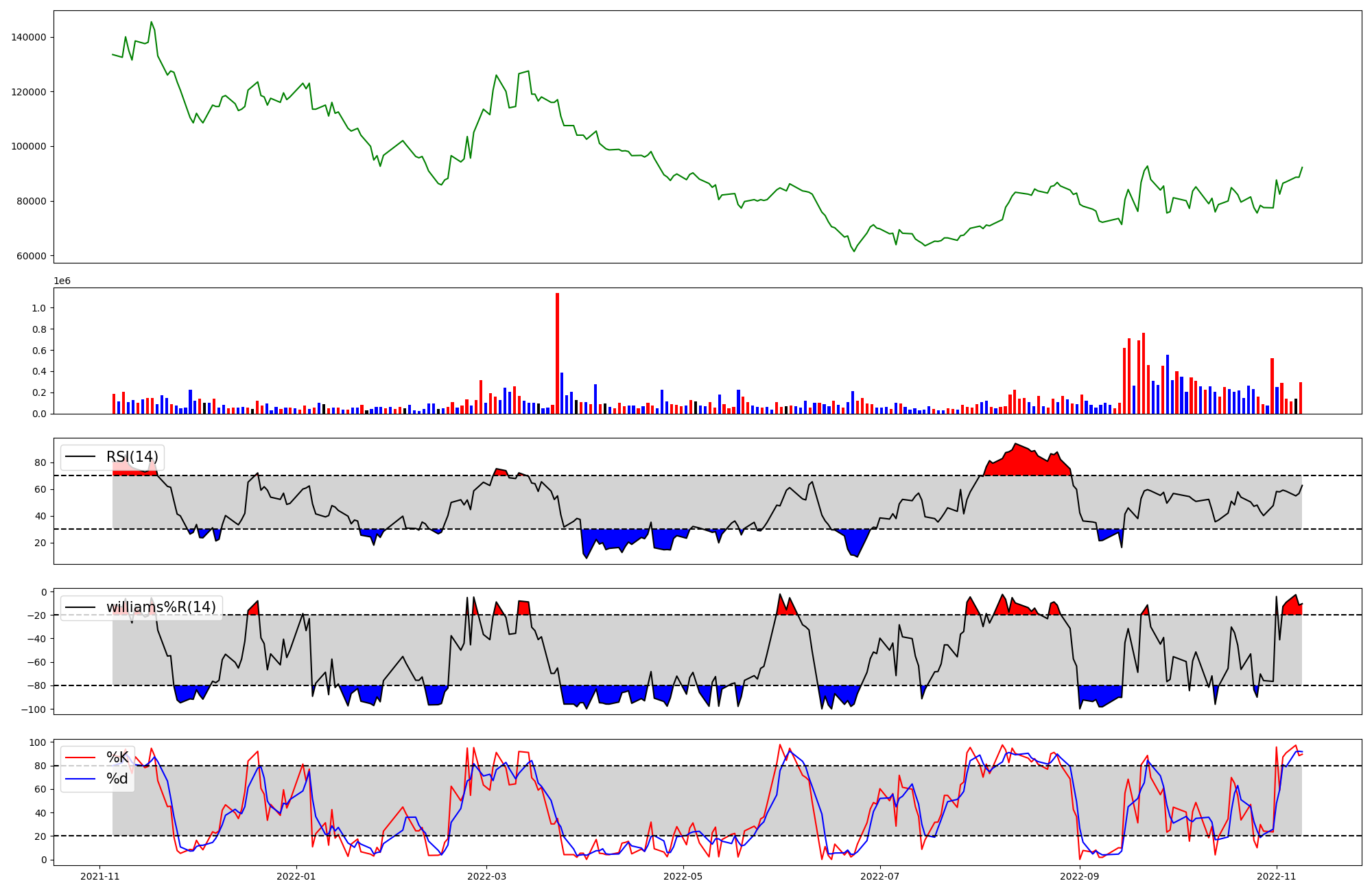The height and width of the screenshot is (892, 1372).
Task: Click the 2022-05 x-axis tick label
Action: (x=683, y=876)
